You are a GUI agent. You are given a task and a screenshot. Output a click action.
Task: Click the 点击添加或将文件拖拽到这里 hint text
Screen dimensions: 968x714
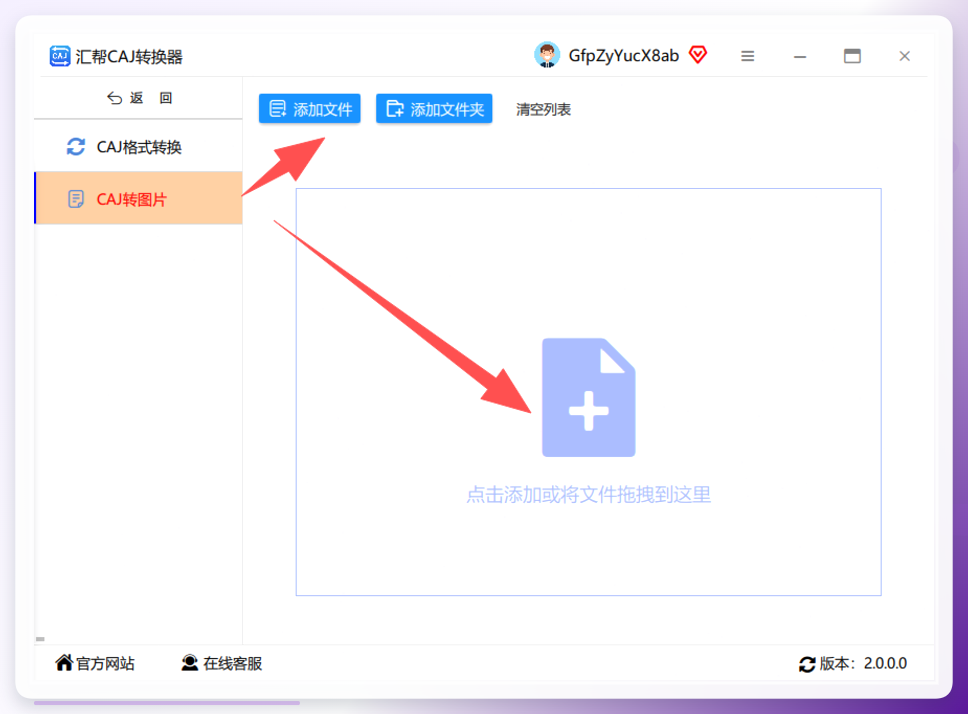pos(588,495)
